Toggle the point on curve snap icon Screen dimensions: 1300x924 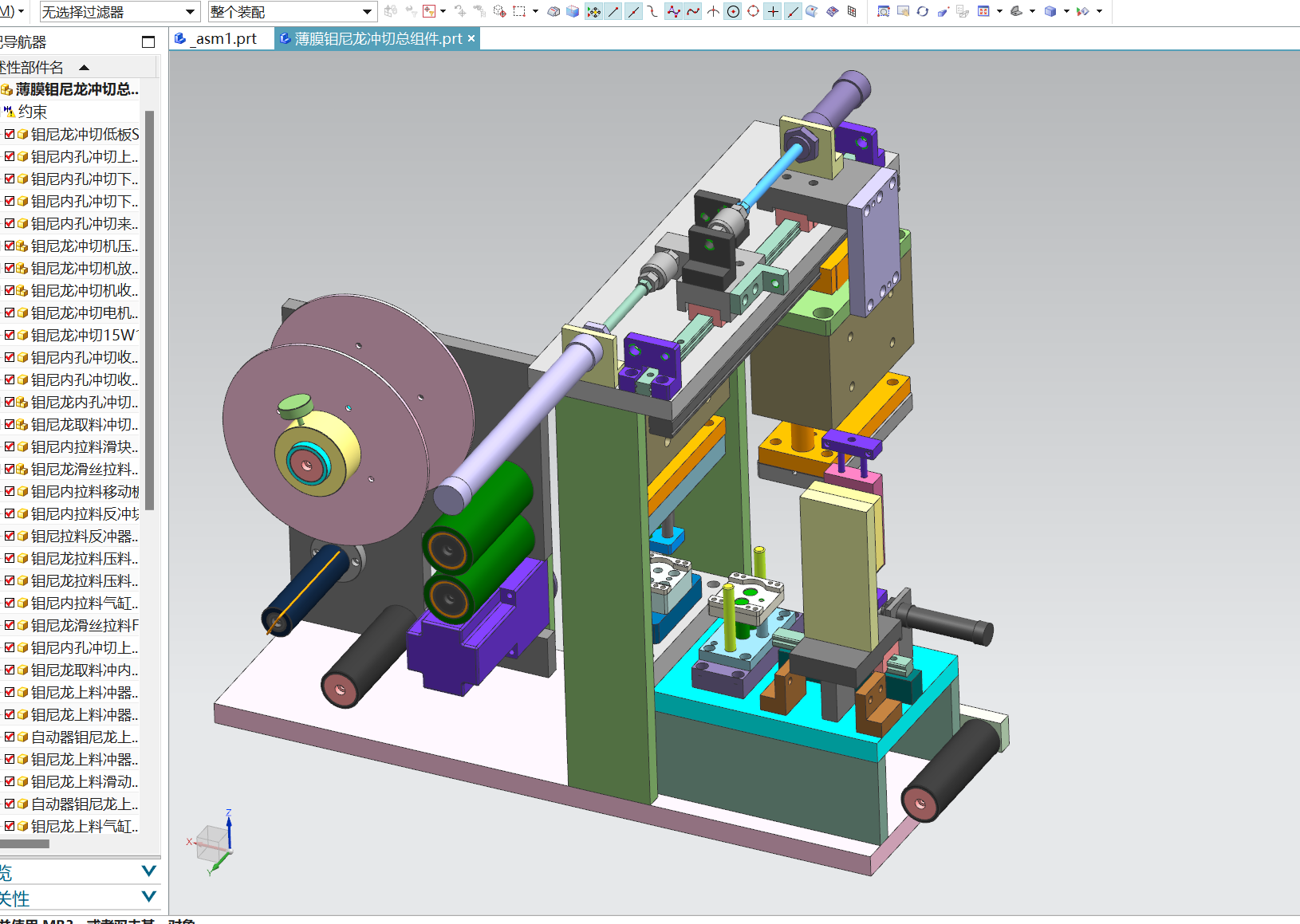[x=793, y=11]
